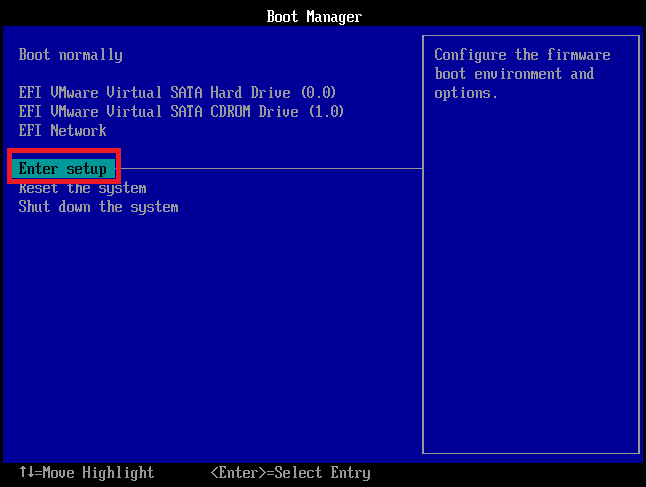Click the 'Configure the firmware' help text

pos(522,55)
